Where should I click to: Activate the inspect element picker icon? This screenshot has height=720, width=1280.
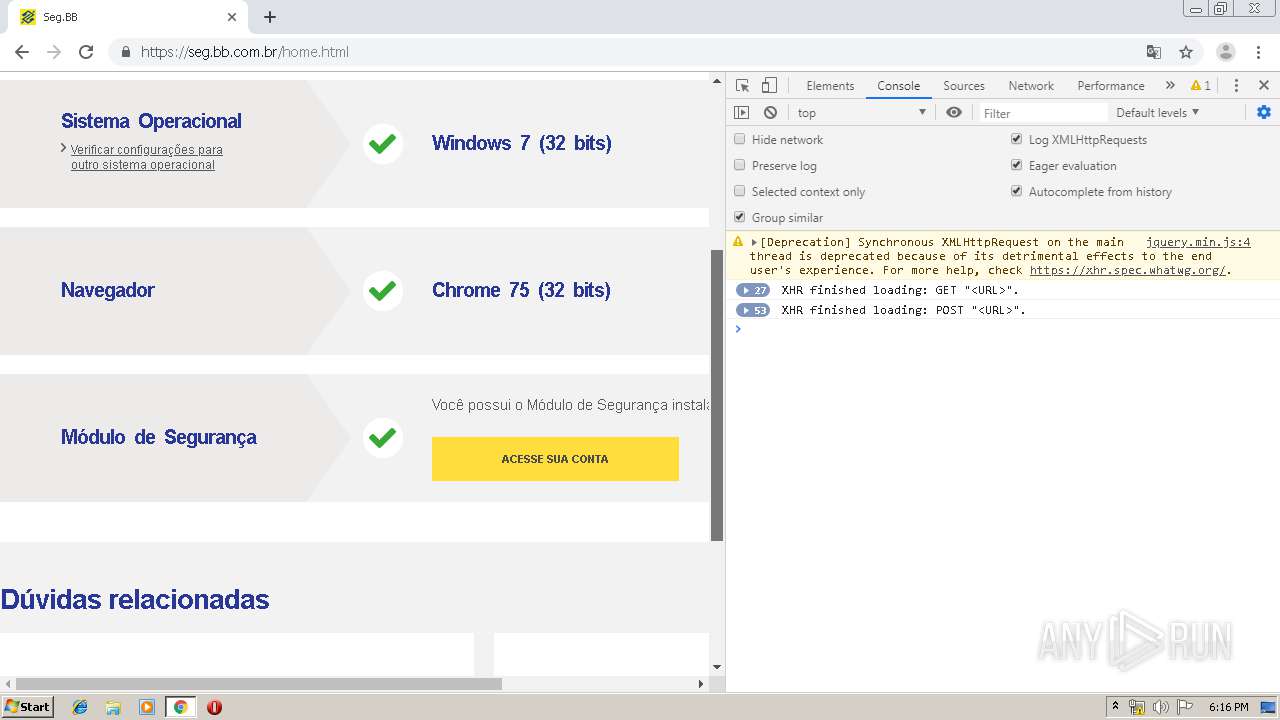[742, 86]
